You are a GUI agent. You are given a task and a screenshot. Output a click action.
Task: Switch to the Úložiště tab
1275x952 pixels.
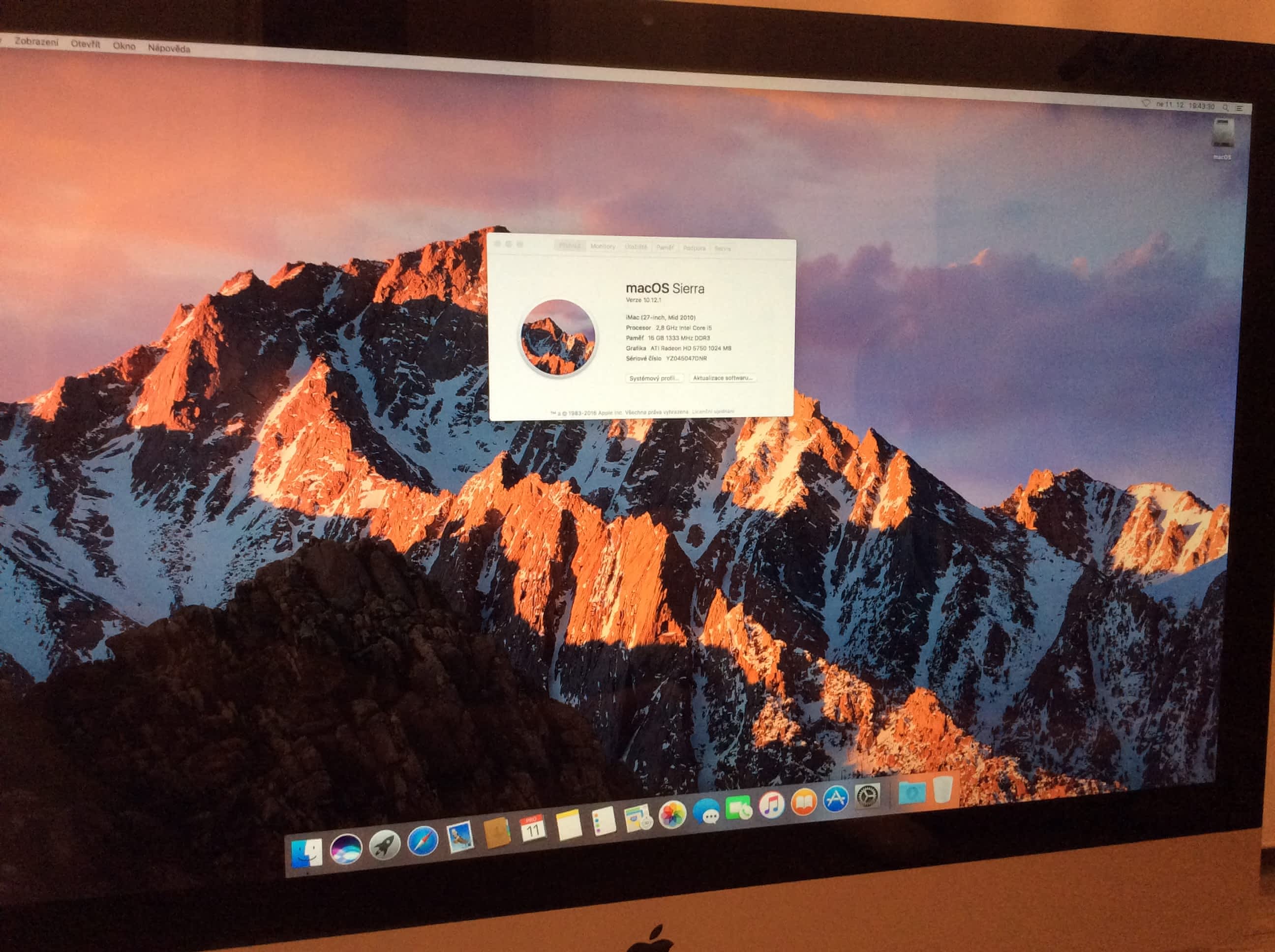click(636, 247)
